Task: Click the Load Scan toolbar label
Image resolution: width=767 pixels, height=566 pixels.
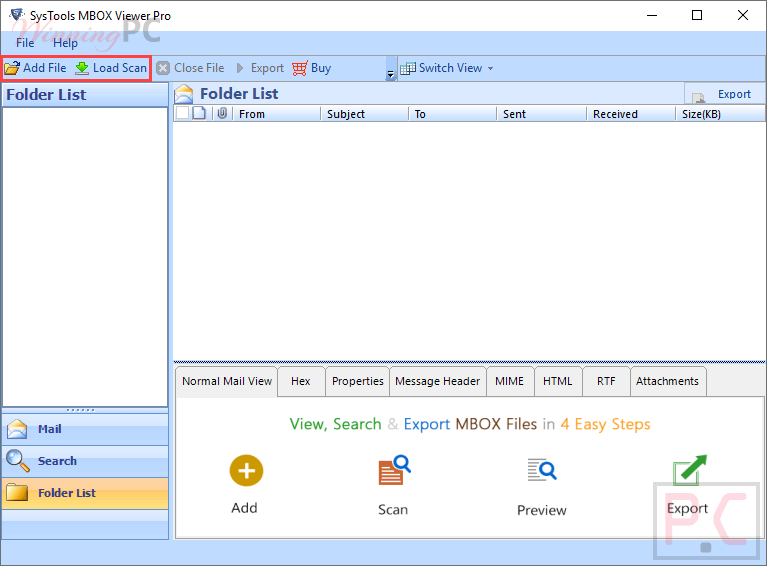Action: point(120,68)
